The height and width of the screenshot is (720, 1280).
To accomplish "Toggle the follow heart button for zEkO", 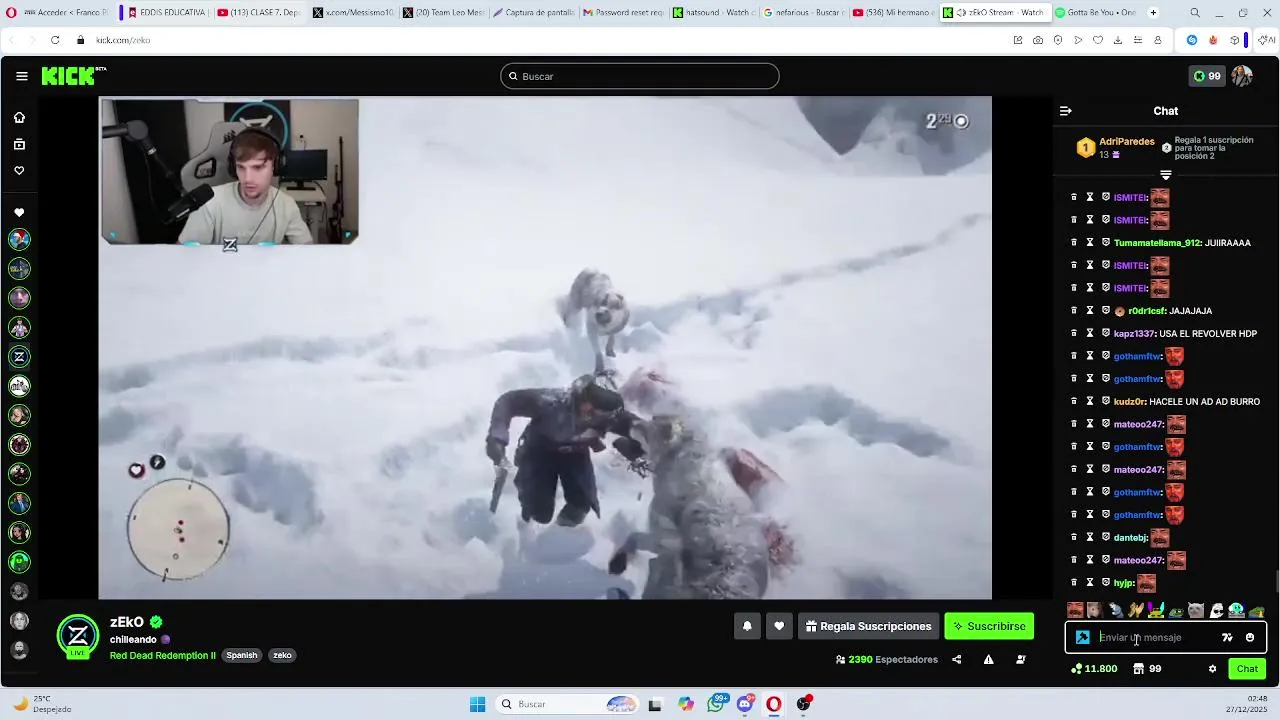I will pyautogui.click(x=779, y=626).
